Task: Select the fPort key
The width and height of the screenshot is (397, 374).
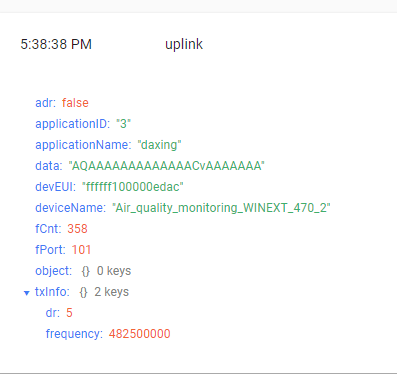Action: point(51,250)
